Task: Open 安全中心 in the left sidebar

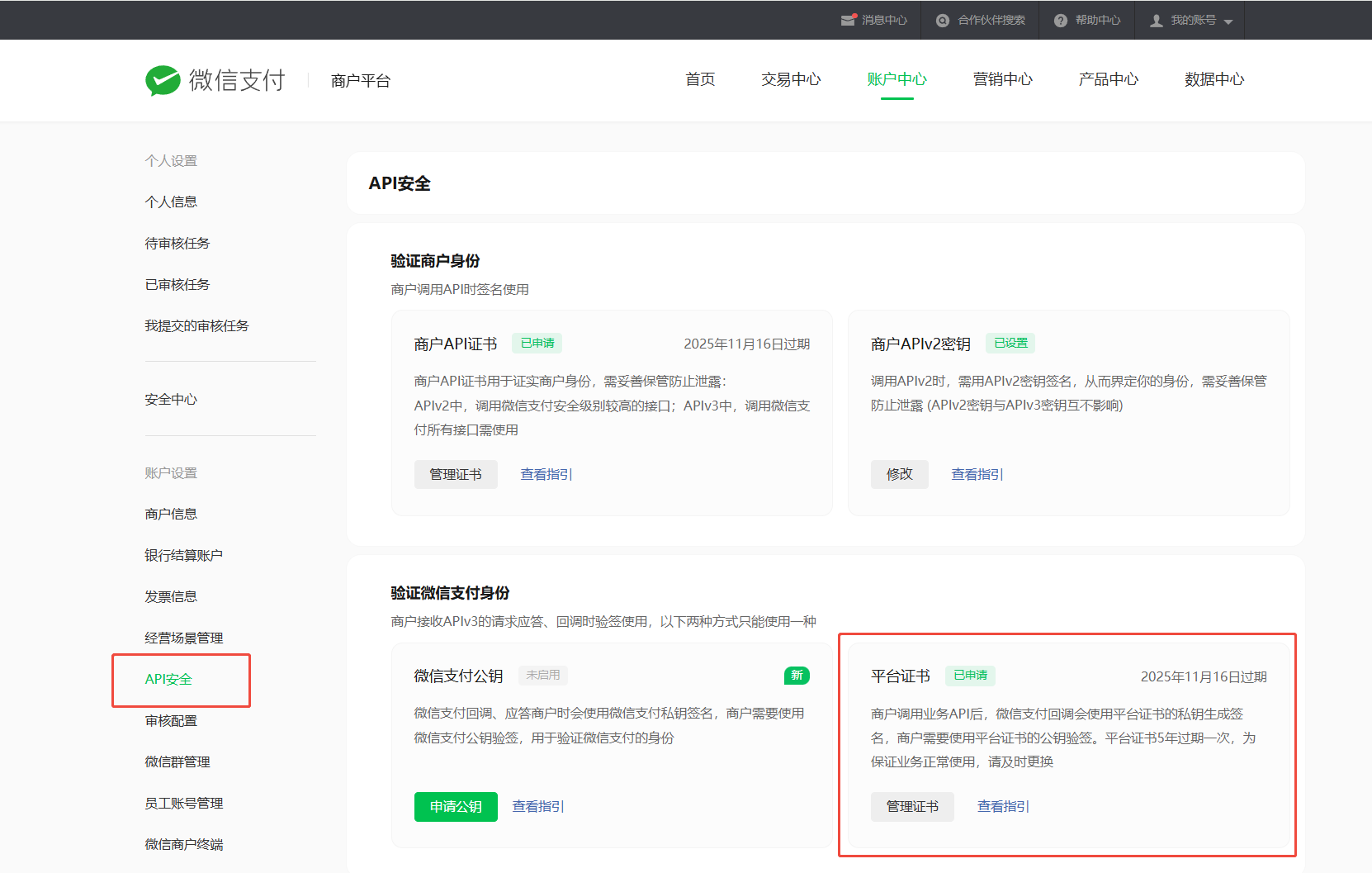Action: point(171,399)
